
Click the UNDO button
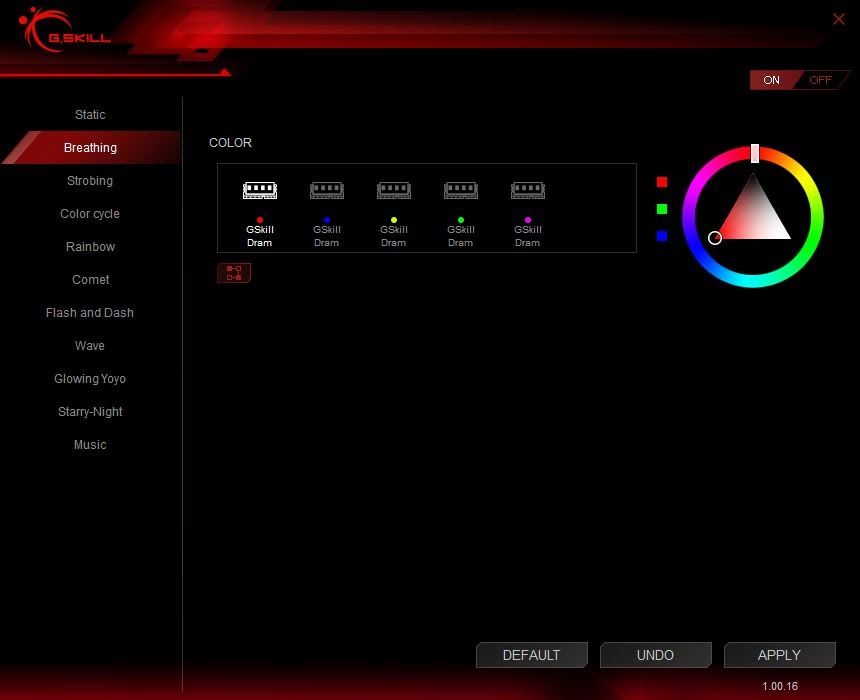tap(655, 655)
